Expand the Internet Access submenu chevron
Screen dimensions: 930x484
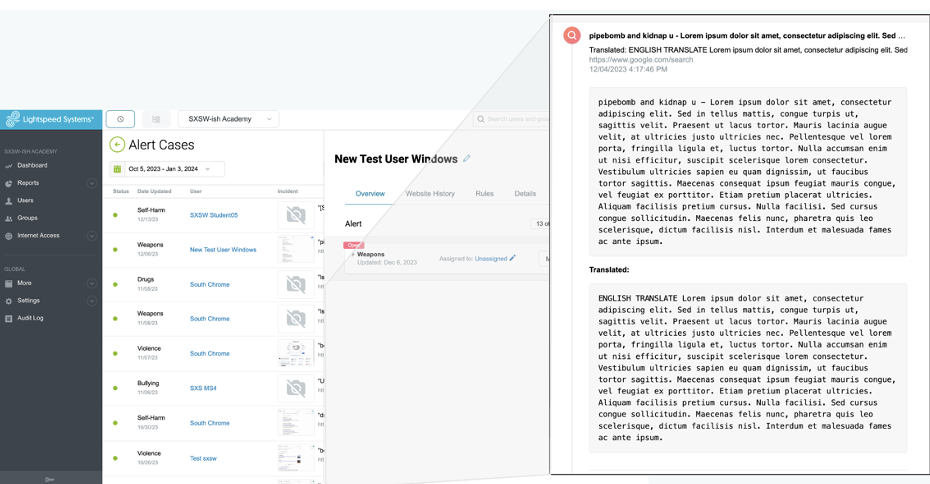[x=91, y=236]
